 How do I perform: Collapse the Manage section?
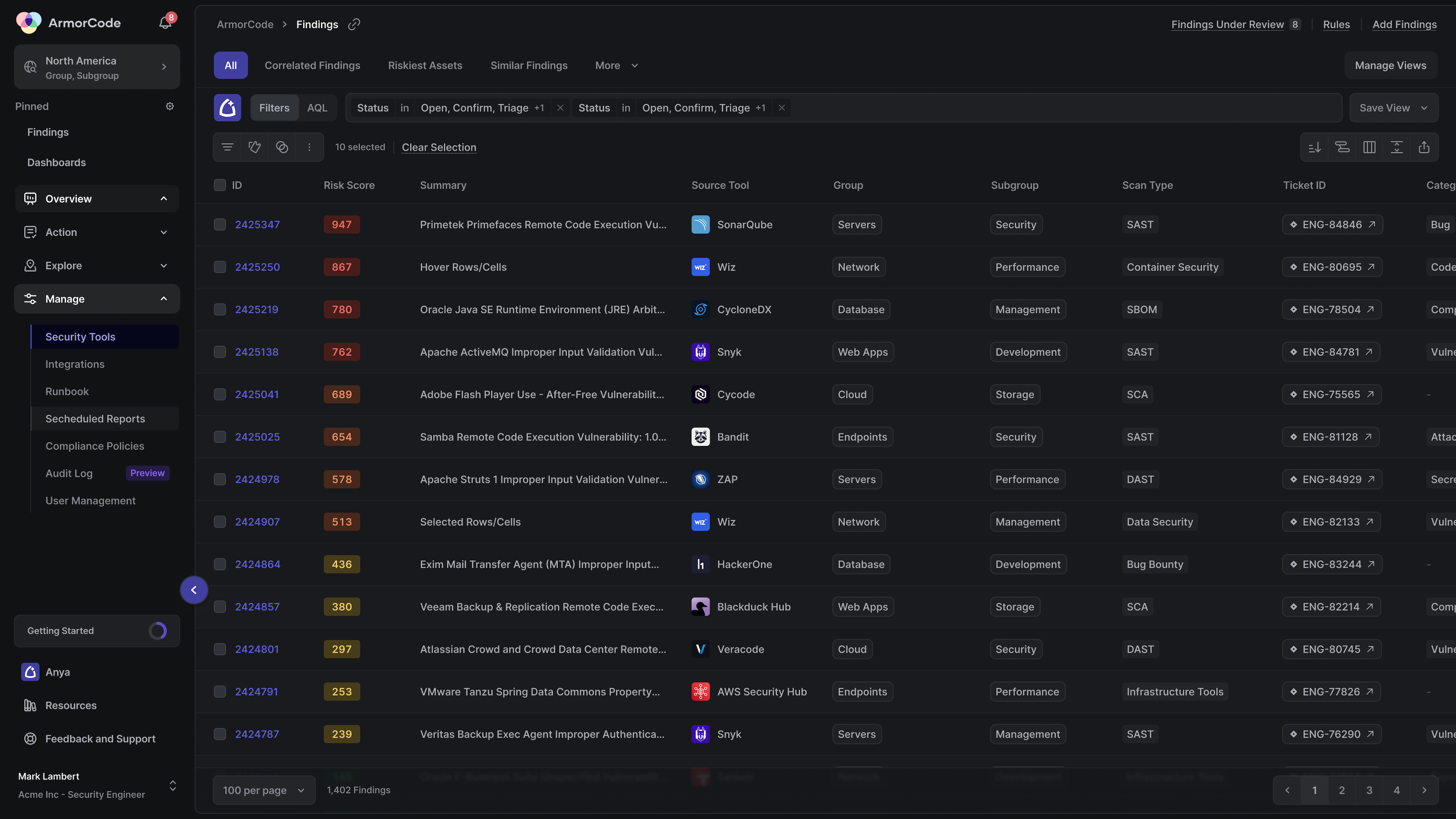click(97, 299)
